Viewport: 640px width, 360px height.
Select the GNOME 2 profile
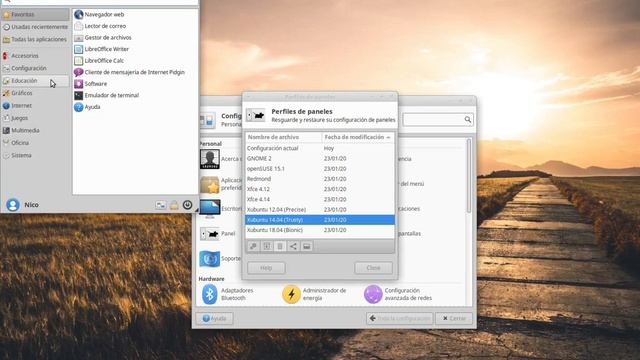[320, 158]
